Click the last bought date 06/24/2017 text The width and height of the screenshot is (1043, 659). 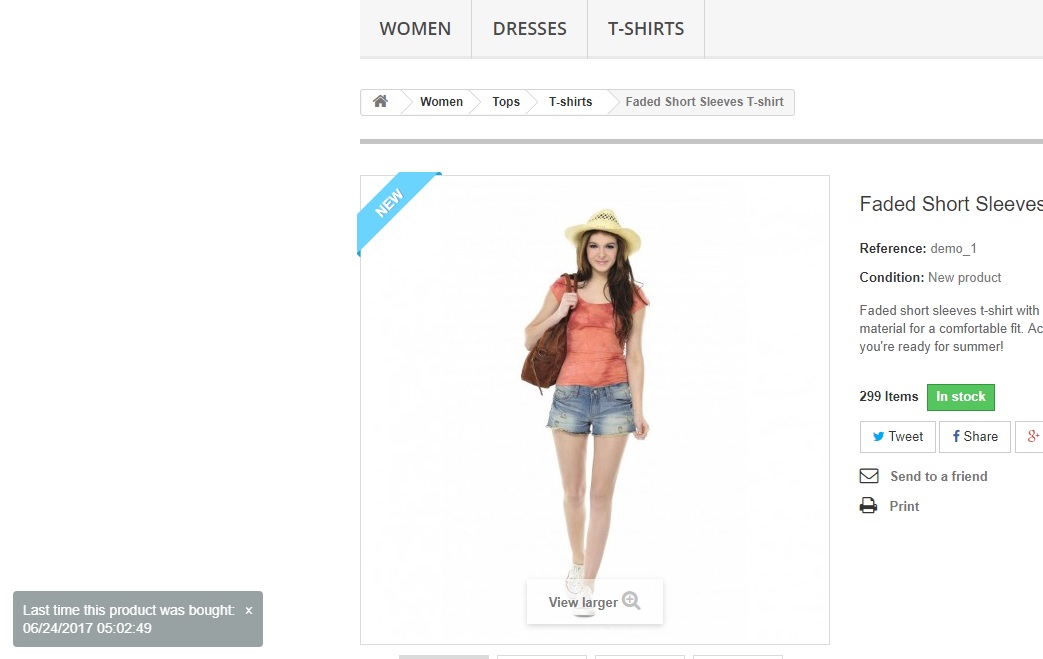pyautogui.click(x=87, y=628)
